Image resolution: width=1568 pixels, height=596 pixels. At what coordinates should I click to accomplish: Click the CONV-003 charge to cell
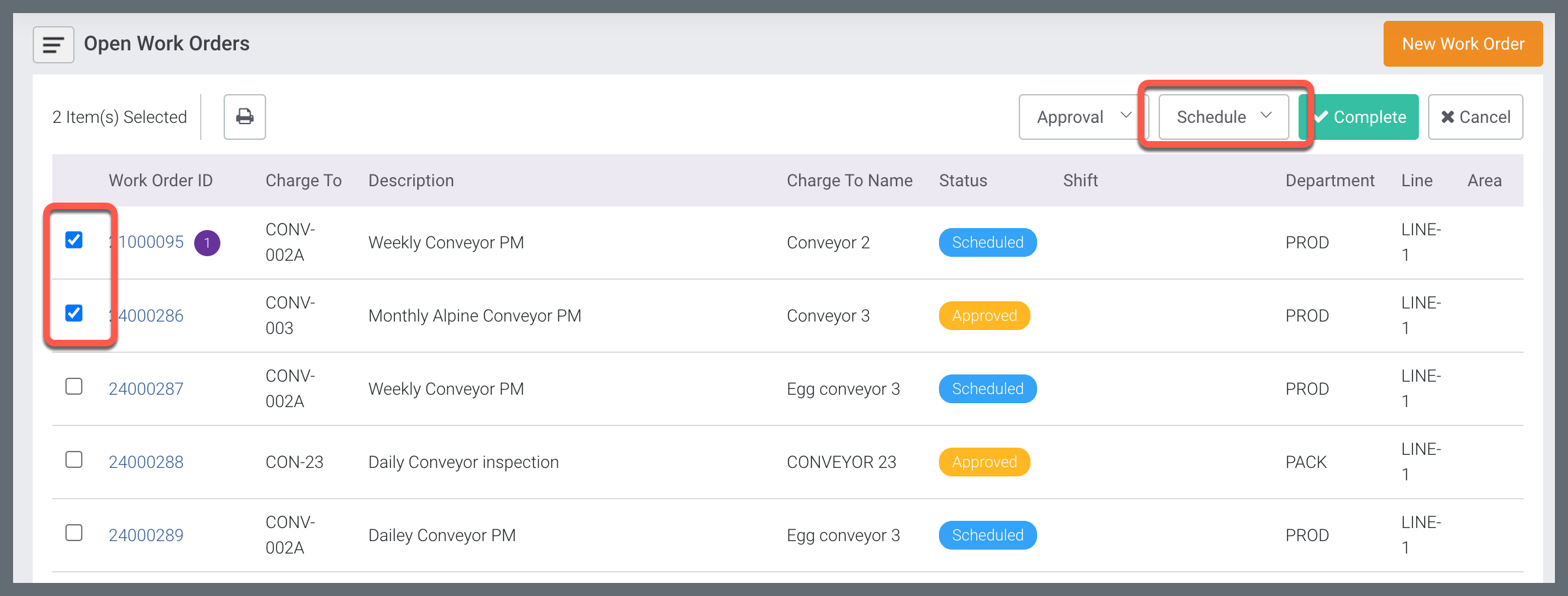click(290, 316)
